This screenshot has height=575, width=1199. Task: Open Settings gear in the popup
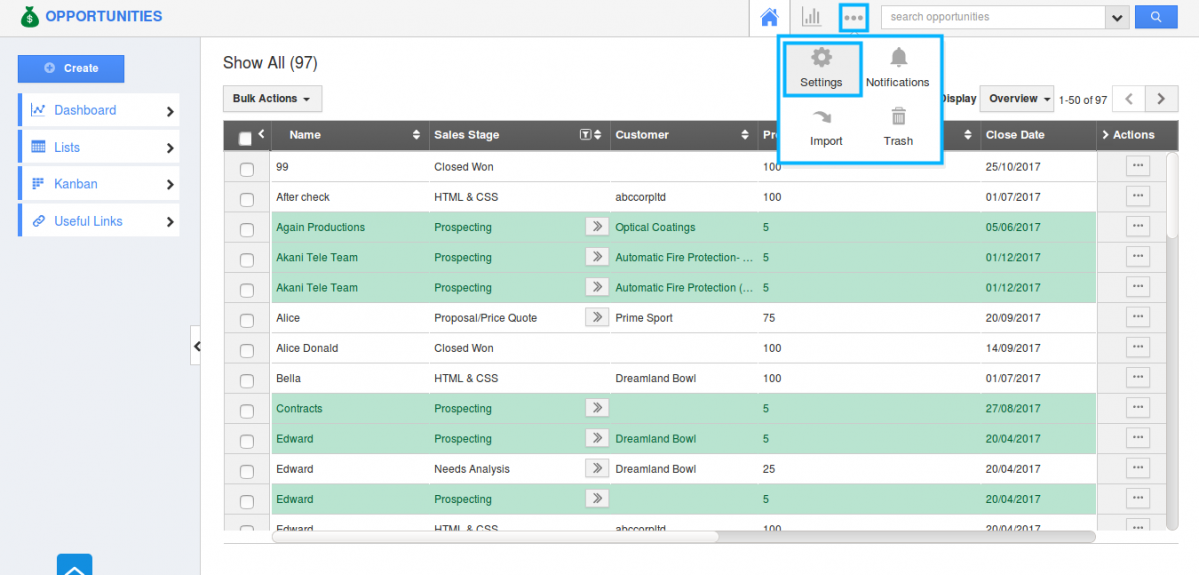[x=821, y=67]
